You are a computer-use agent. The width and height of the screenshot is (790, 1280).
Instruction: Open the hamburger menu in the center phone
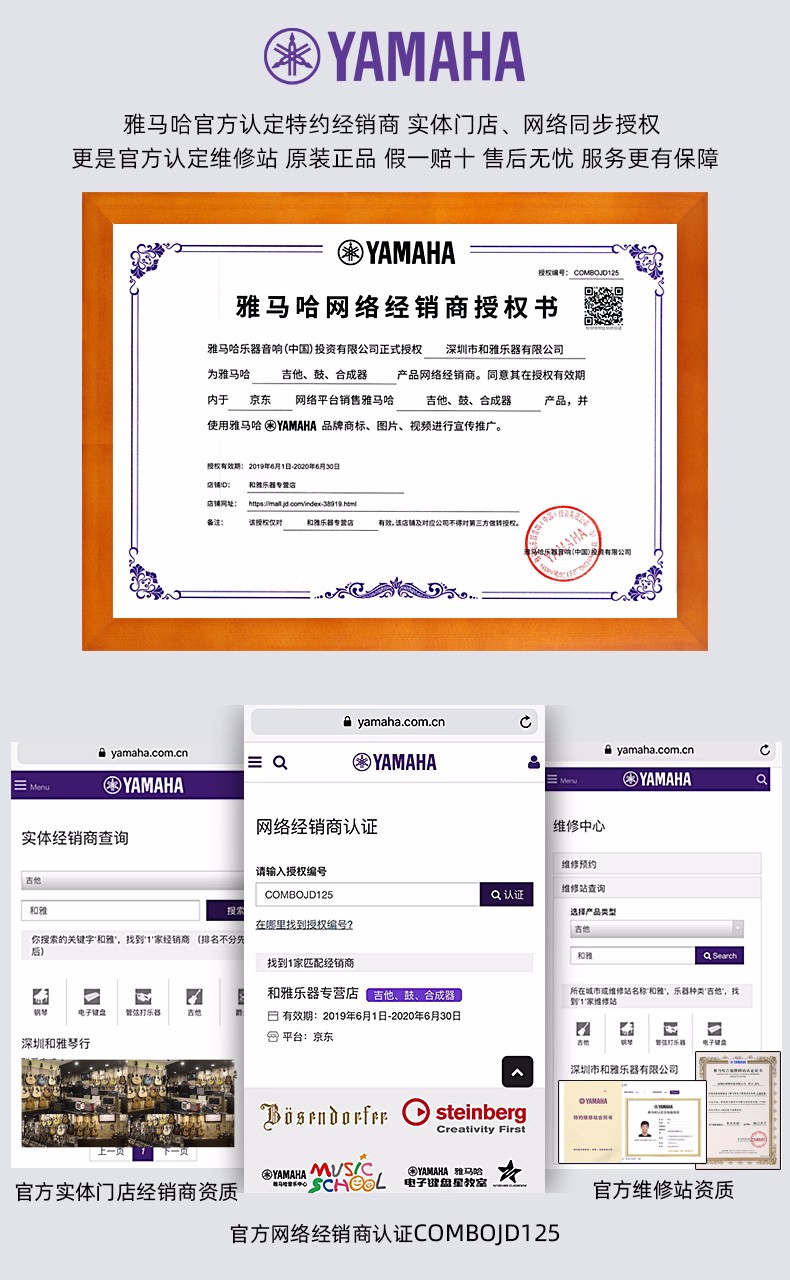pos(255,762)
